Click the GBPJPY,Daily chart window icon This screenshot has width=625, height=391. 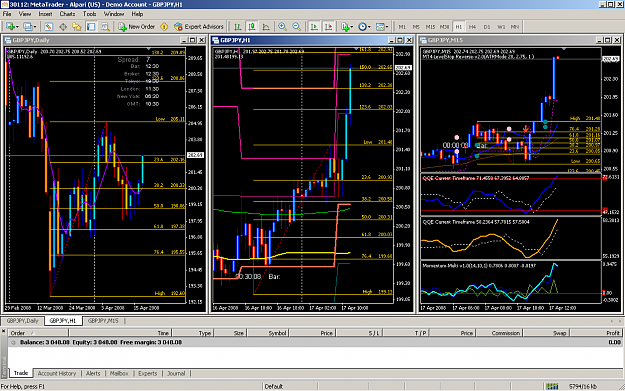tap(8, 40)
